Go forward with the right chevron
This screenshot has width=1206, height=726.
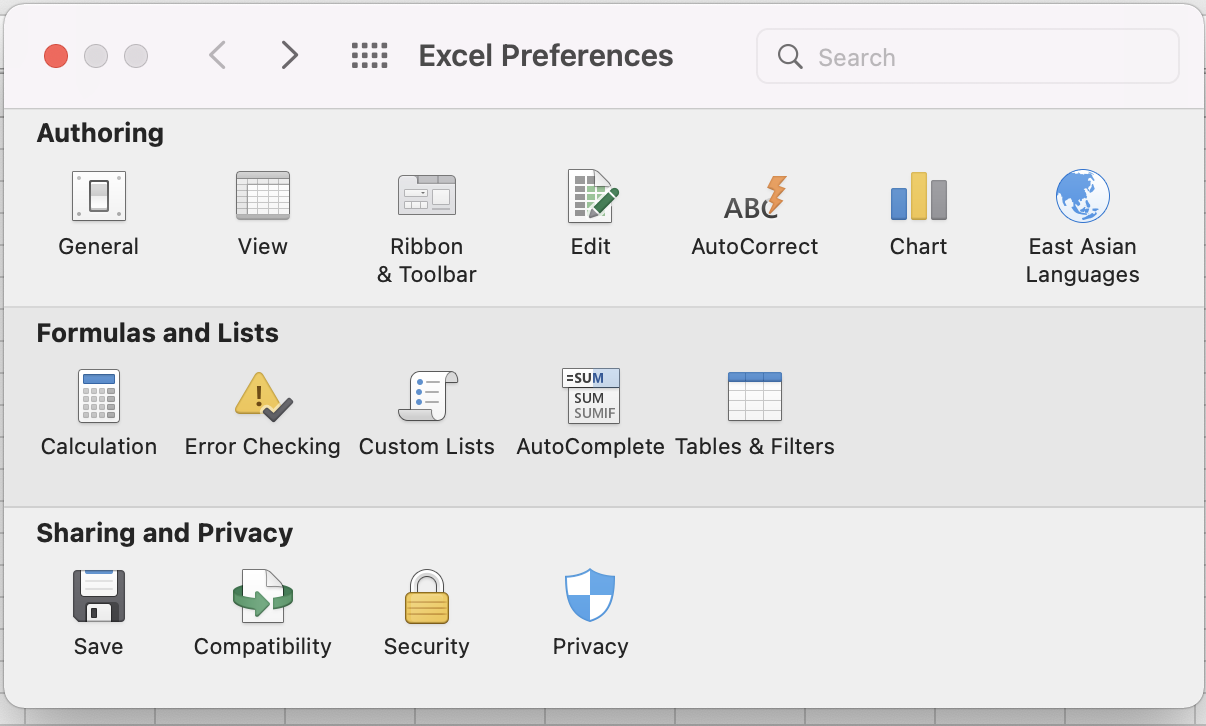click(290, 55)
